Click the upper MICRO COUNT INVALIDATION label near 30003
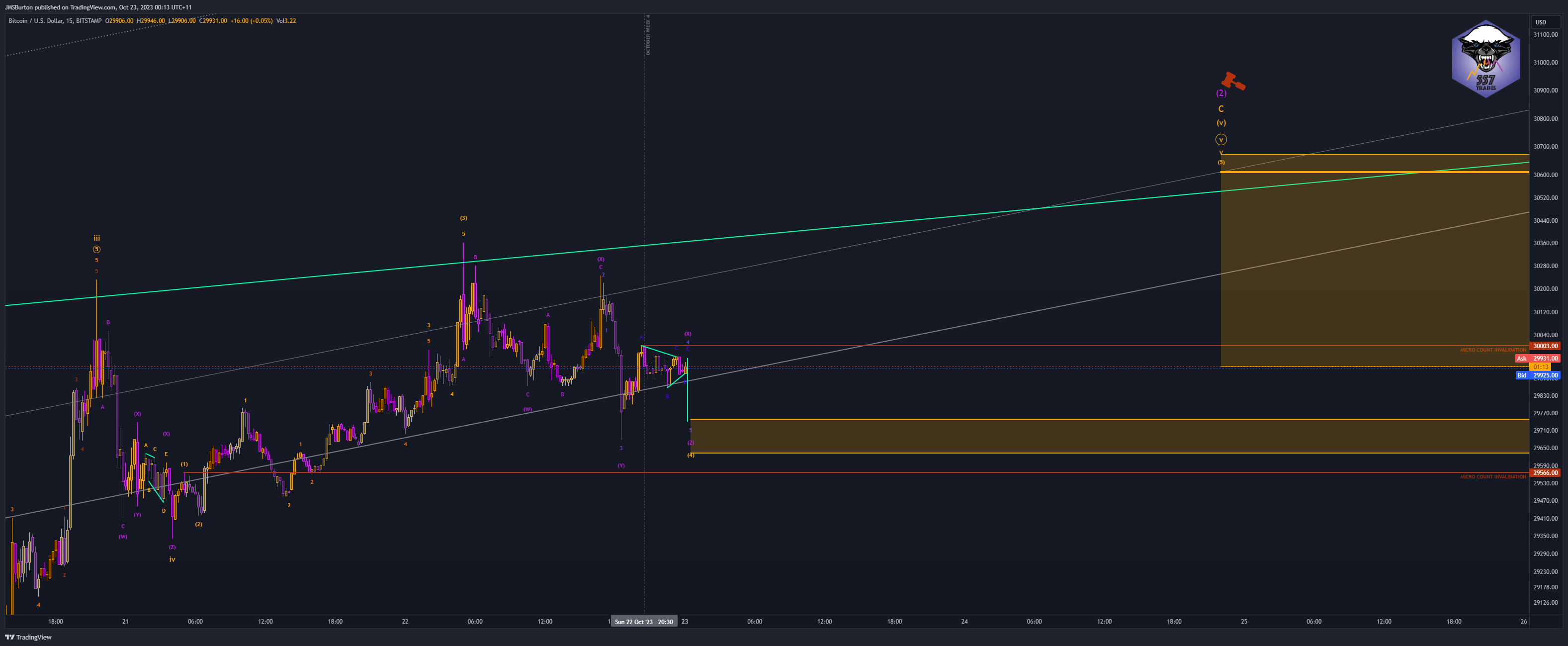 [x=1492, y=350]
